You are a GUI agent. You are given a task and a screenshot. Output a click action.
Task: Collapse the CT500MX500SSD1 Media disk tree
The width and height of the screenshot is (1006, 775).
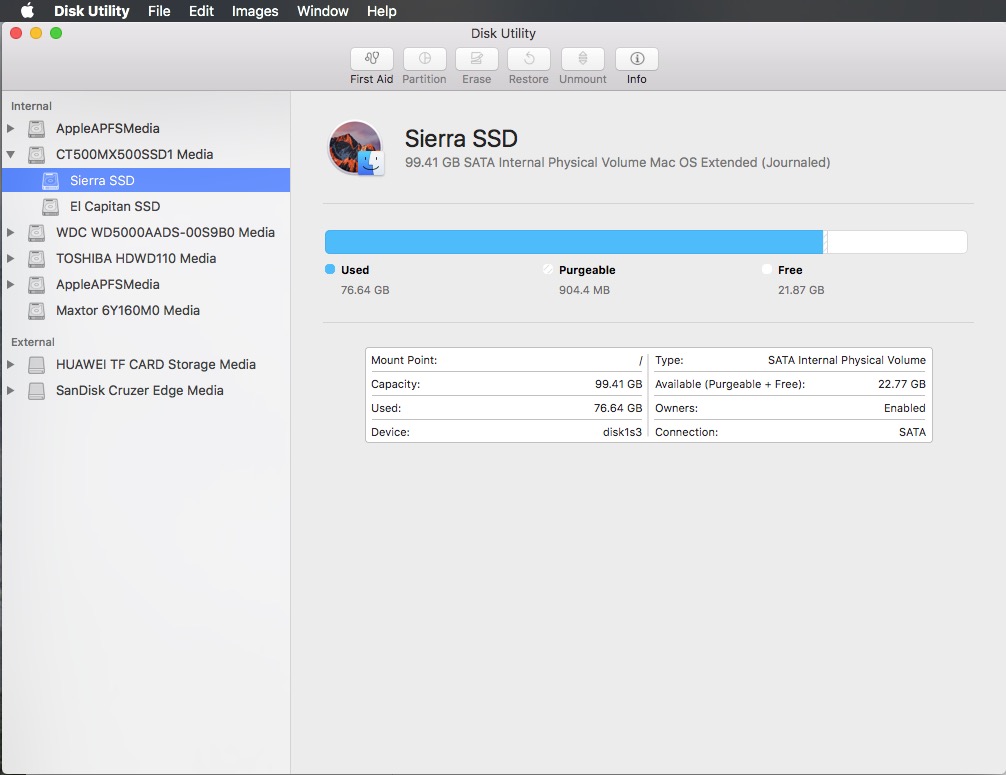(x=11, y=155)
